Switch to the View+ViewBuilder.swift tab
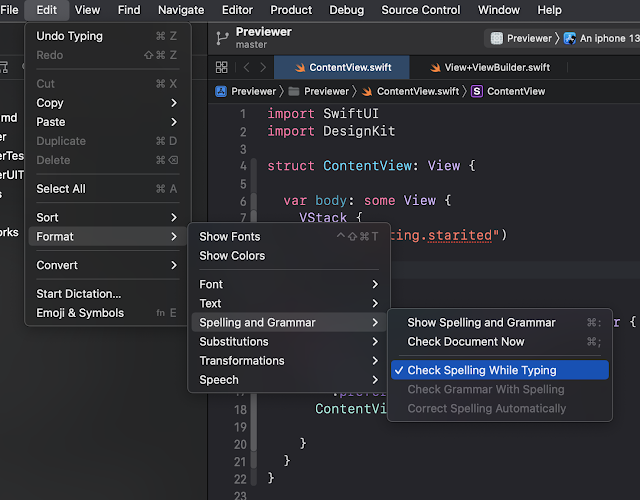 [490, 67]
